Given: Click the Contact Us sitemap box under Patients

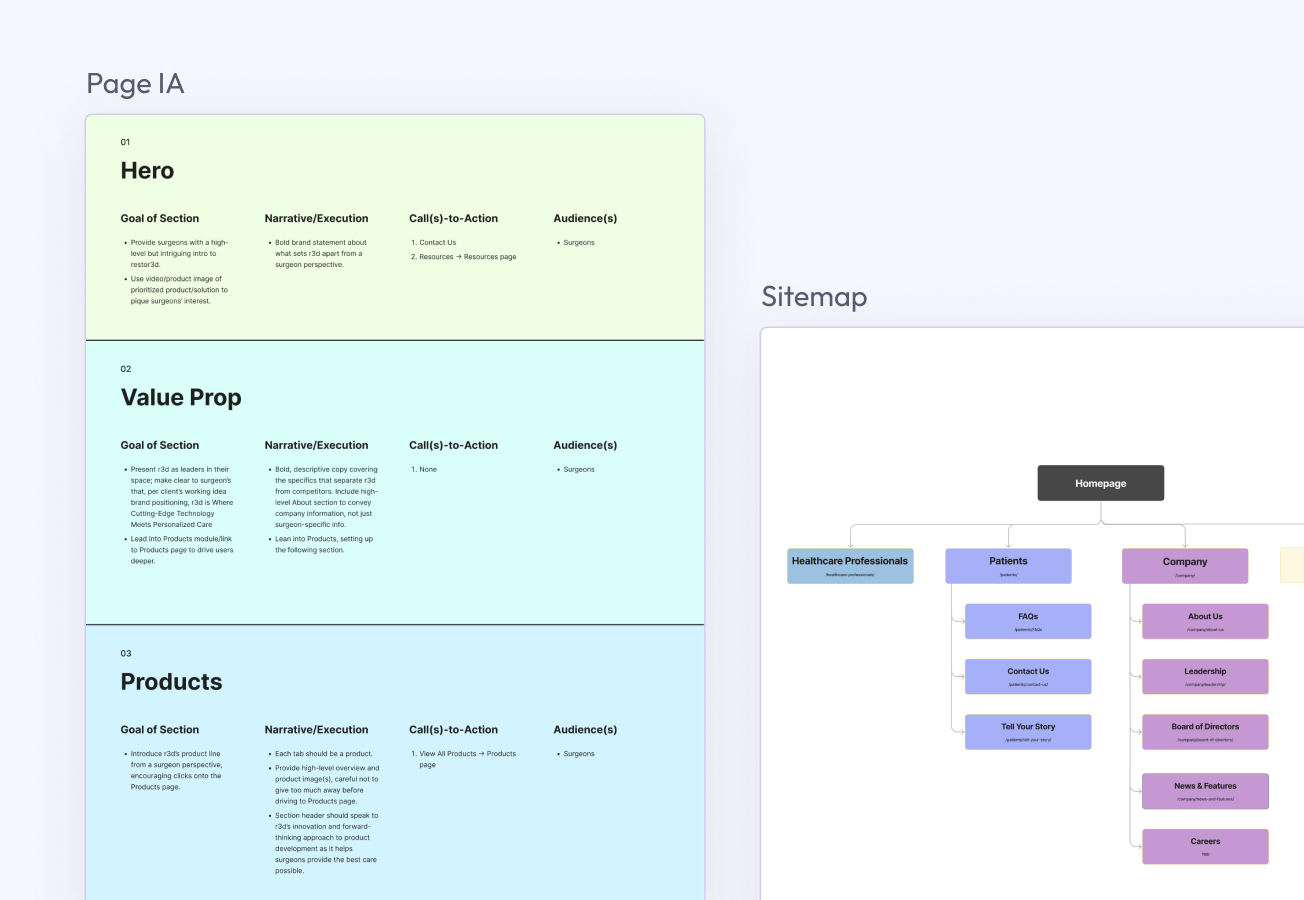Looking at the screenshot, I should coord(1028,676).
